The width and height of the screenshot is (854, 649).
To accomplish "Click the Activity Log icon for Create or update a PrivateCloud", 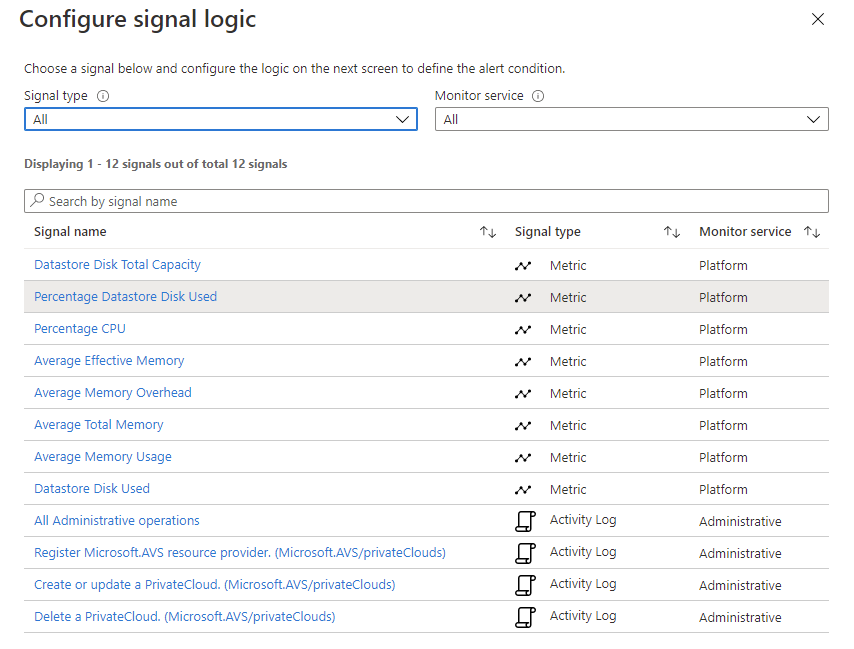I will [525, 584].
